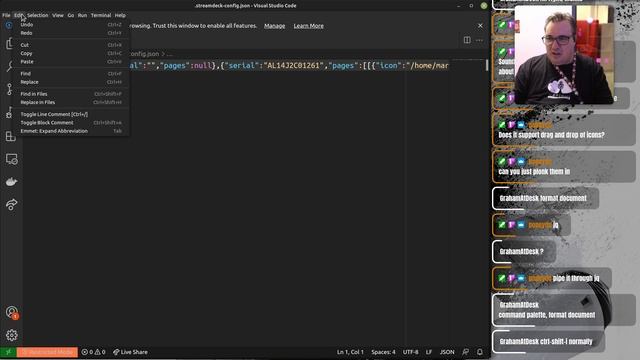Open the Extensions view
Screen dimensions: 640x360
[x=11, y=136]
